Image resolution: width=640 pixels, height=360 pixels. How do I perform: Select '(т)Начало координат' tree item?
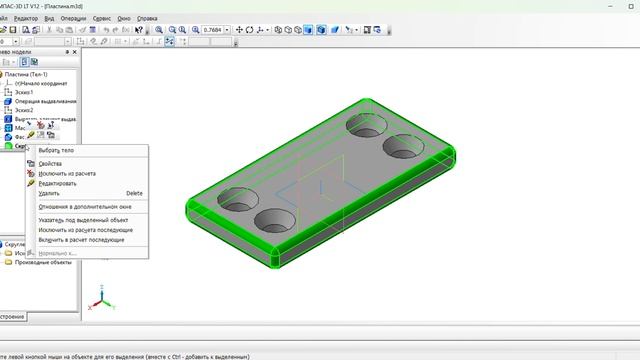coord(41,83)
